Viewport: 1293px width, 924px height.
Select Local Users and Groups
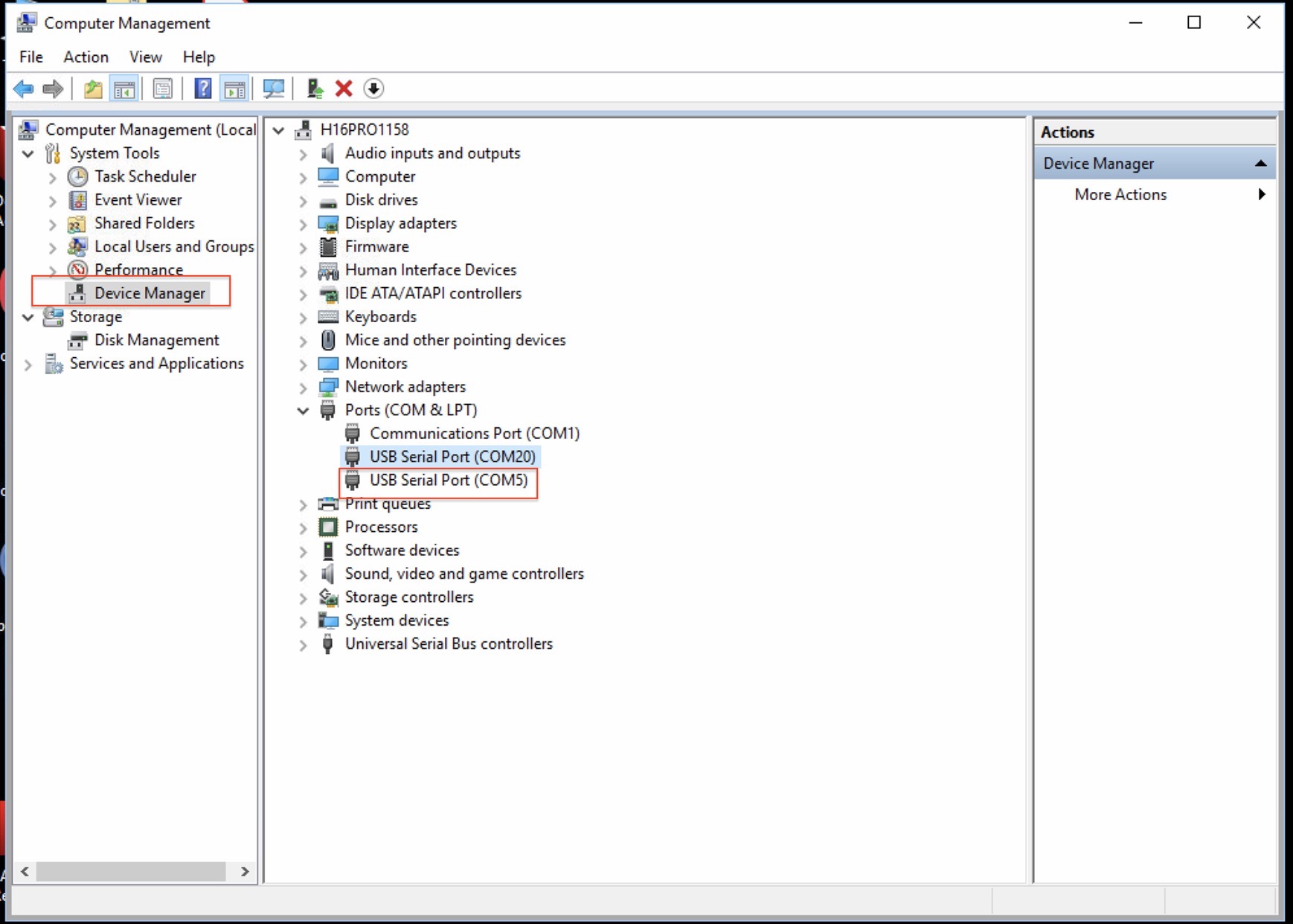[x=174, y=246]
